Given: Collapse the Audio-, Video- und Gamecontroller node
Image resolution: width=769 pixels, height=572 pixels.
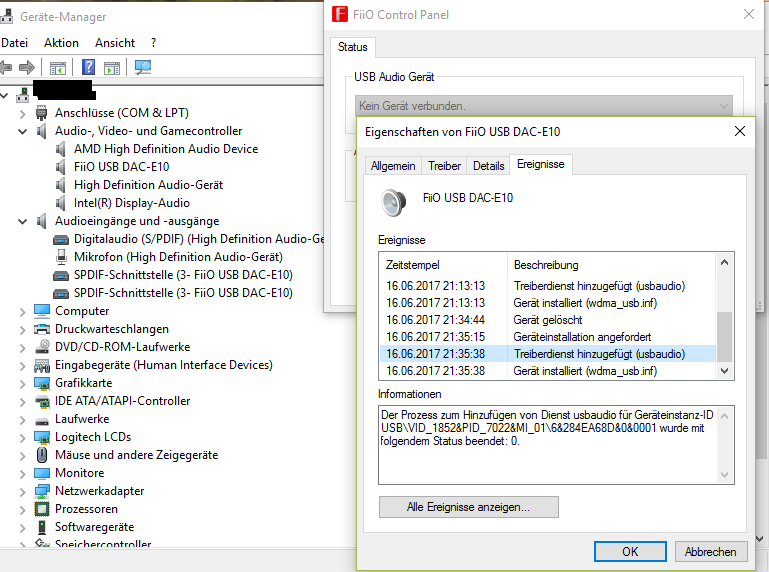Looking at the screenshot, I should pos(23,131).
